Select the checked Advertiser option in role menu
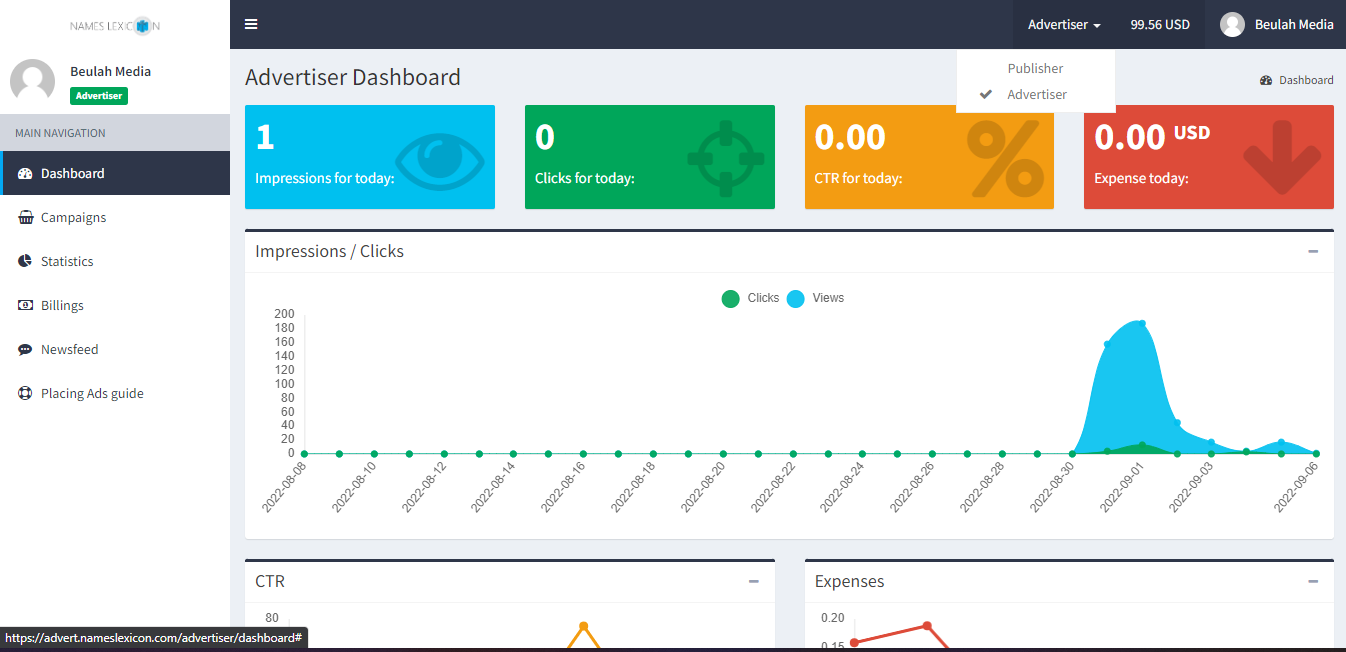The width and height of the screenshot is (1346, 652). click(1035, 94)
